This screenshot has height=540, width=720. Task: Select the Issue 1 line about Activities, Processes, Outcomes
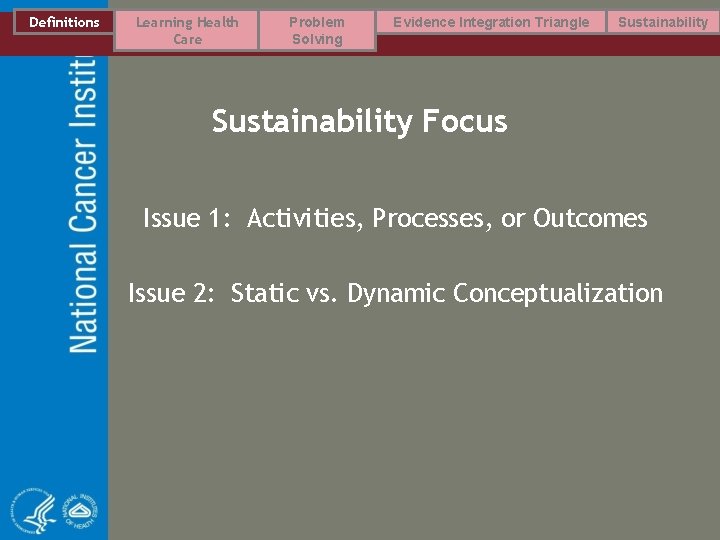coord(395,218)
